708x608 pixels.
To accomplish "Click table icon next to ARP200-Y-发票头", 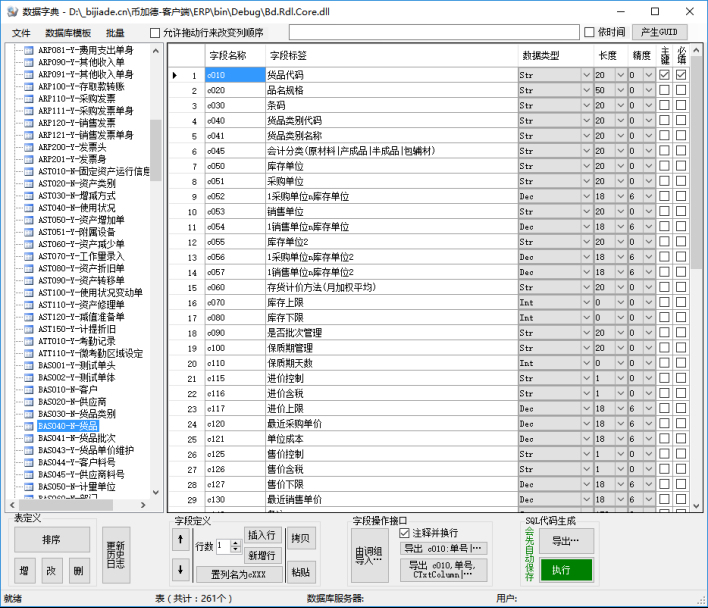I will tap(28, 147).
